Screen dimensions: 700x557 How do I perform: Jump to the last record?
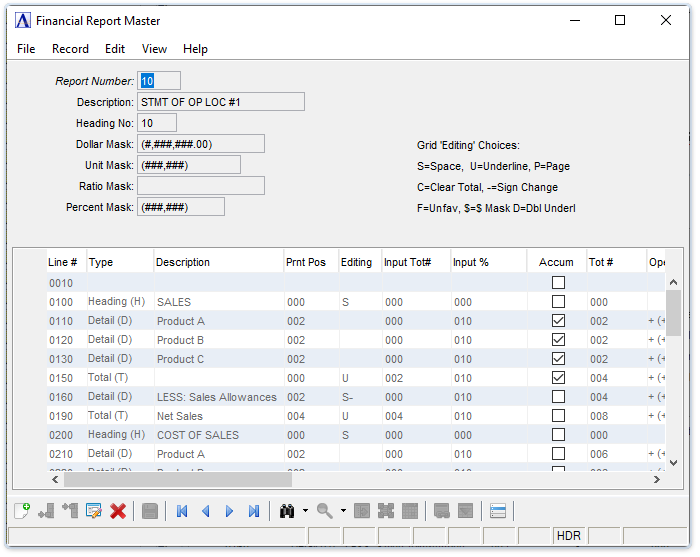[254, 511]
